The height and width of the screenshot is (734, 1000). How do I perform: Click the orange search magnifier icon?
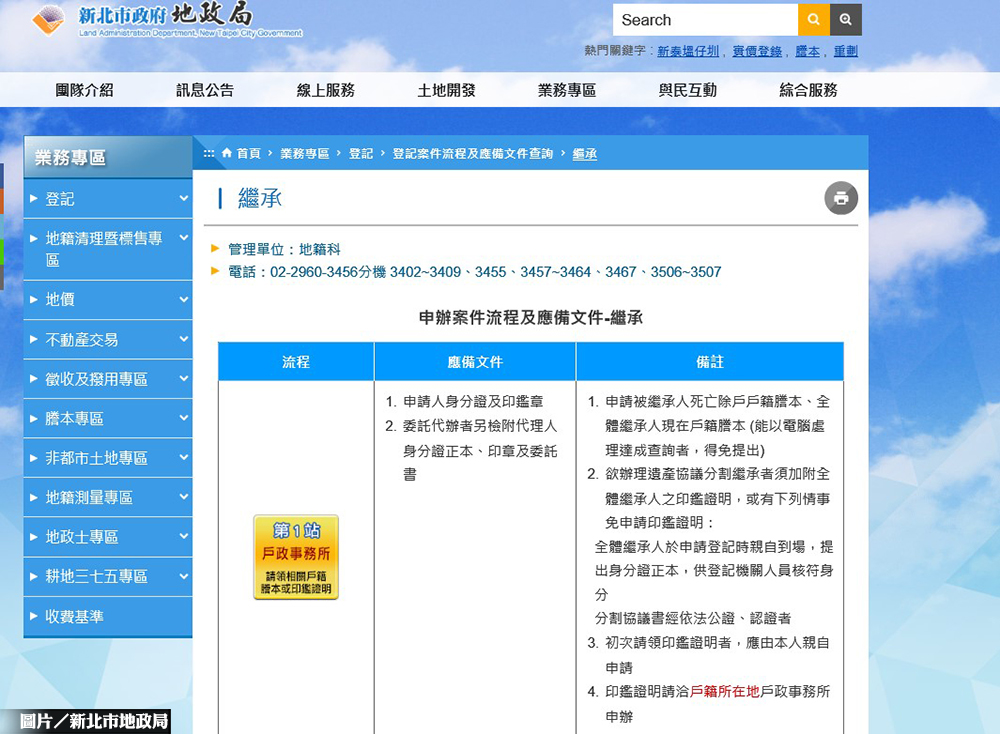click(x=813, y=19)
